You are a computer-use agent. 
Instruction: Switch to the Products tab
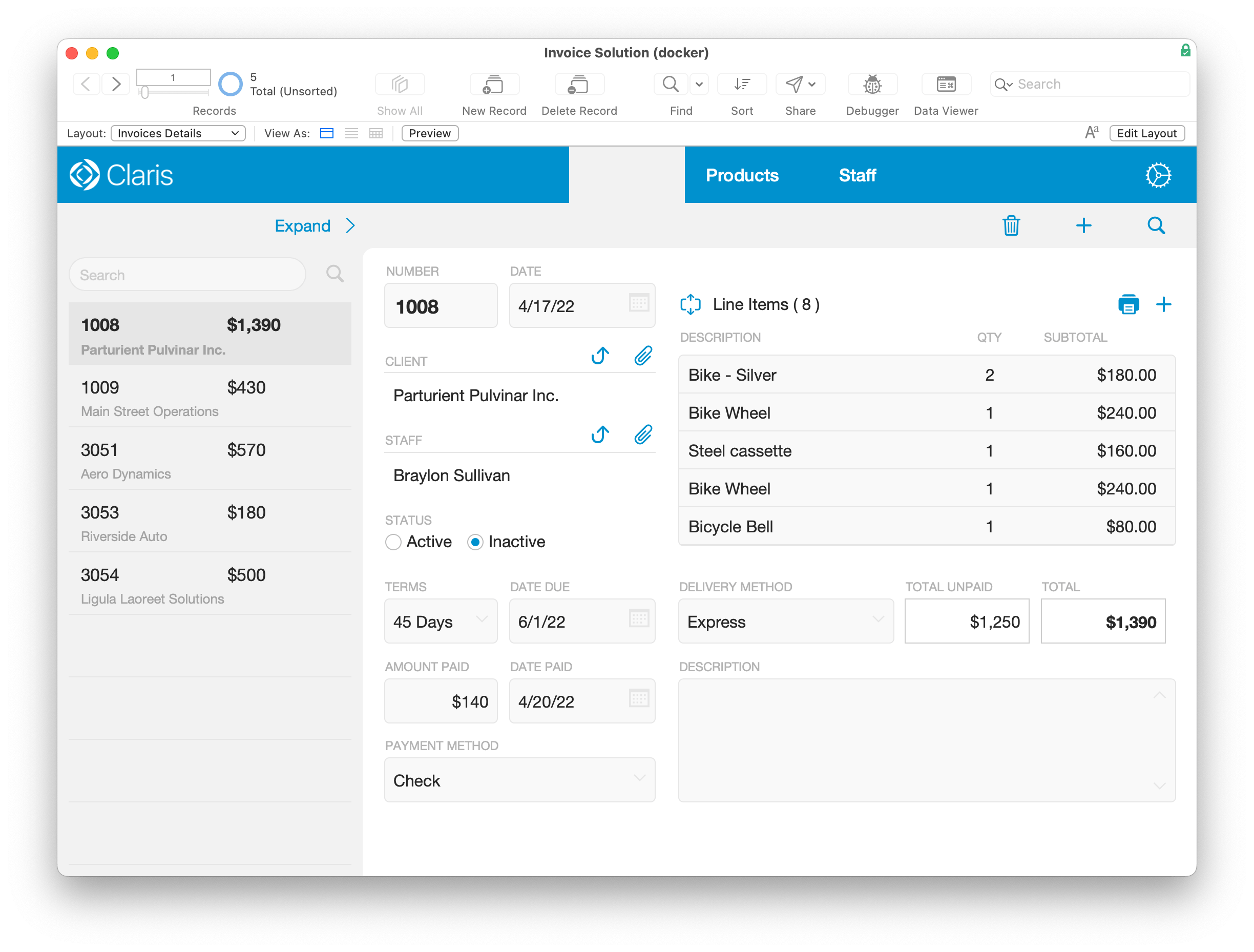pos(742,175)
